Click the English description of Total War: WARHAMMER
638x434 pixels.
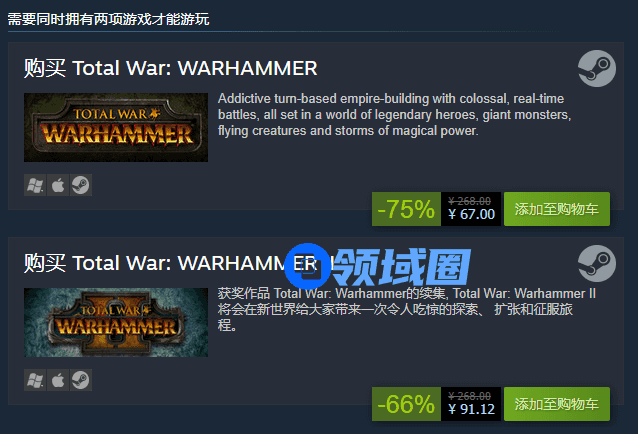(394, 115)
